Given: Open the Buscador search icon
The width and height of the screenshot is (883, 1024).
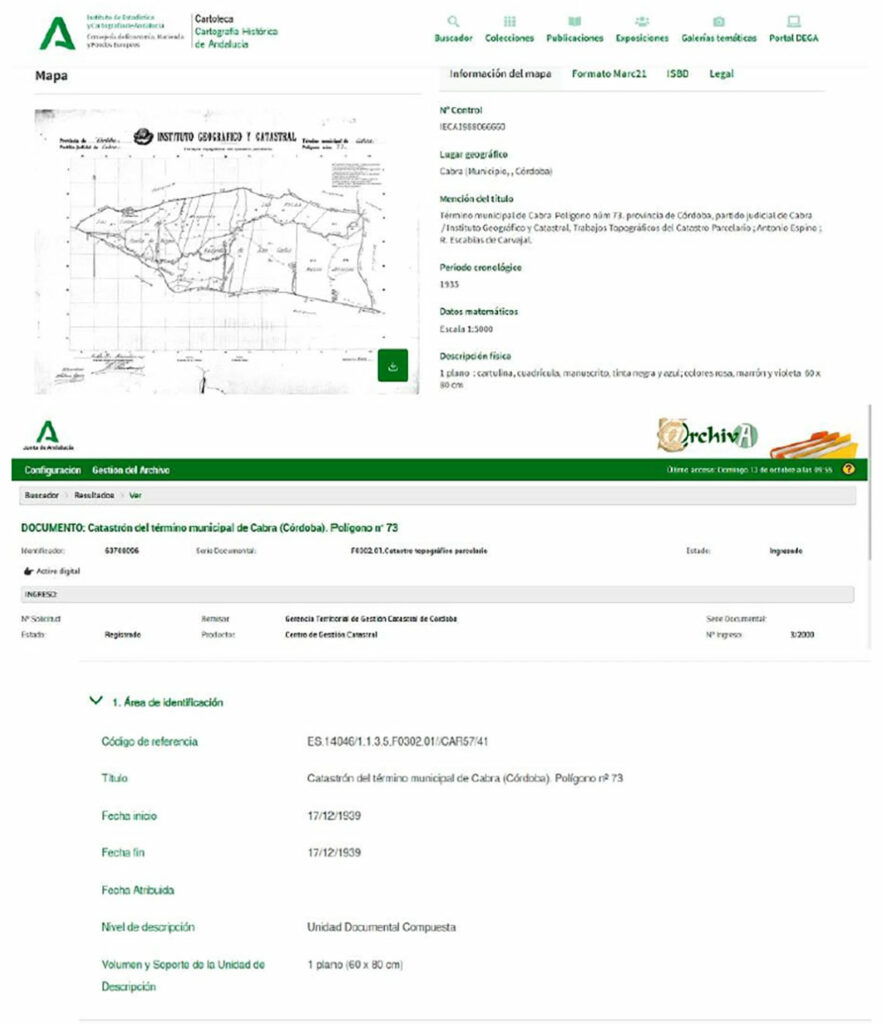Looking at the screenshot, I should point(453,22).
